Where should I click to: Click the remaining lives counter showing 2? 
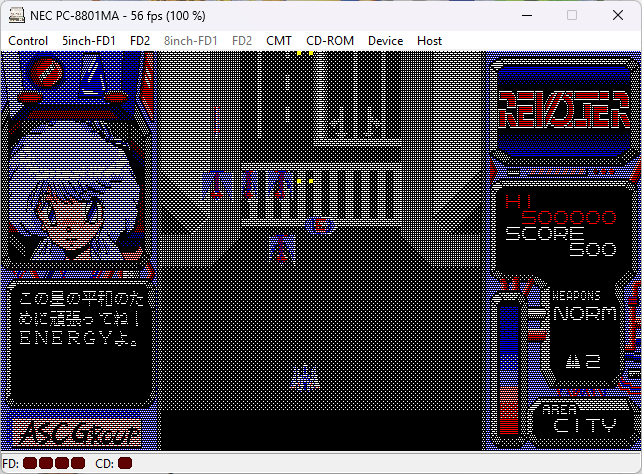pos(583,361)
